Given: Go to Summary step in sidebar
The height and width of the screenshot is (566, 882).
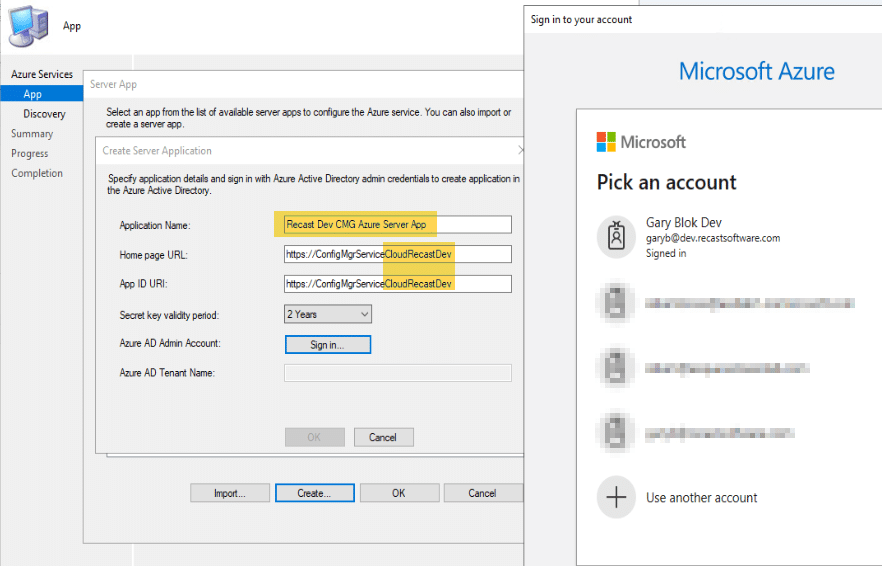Looking at the screenshot, I should [32, 134].
